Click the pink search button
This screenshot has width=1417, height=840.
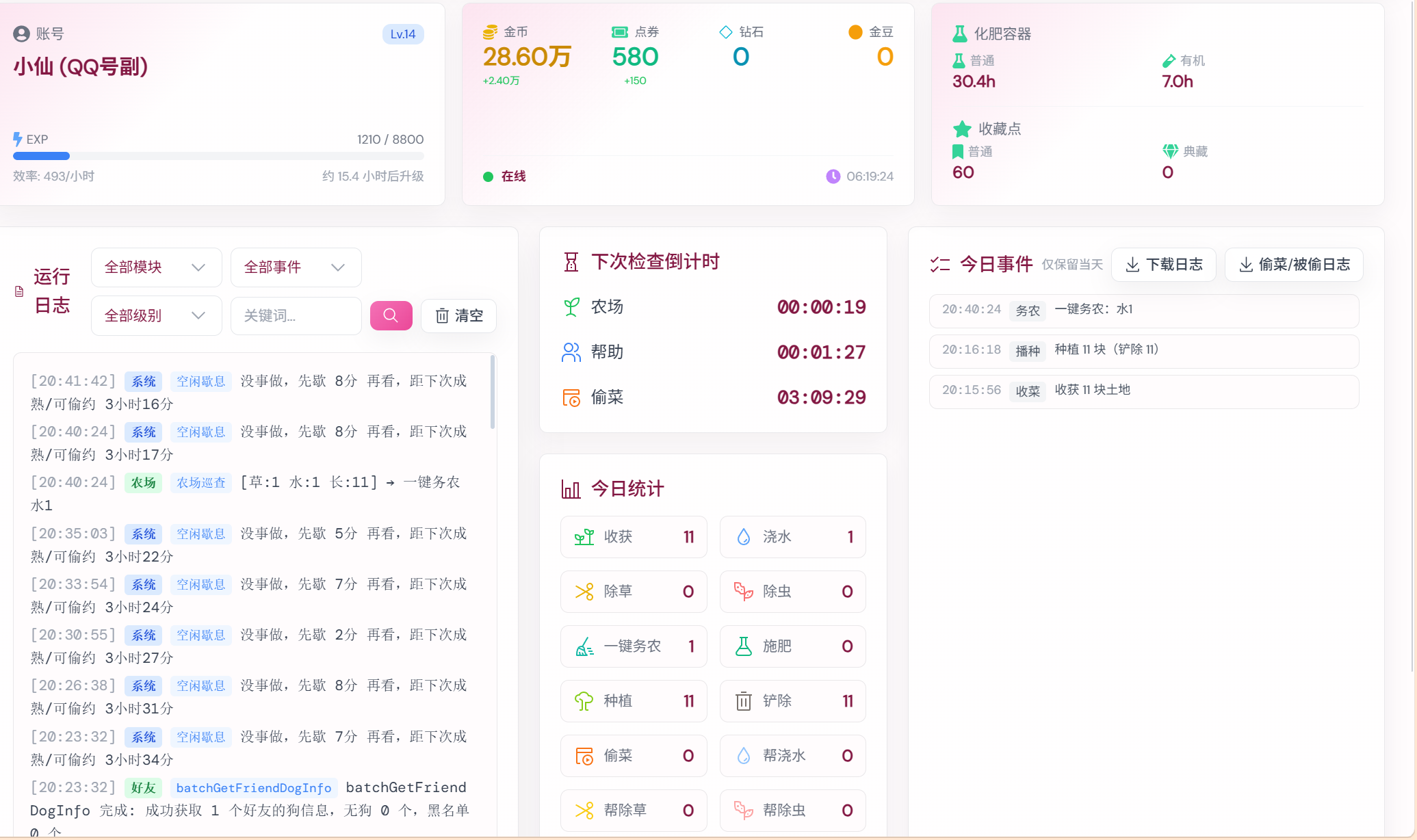coord(391,315)
